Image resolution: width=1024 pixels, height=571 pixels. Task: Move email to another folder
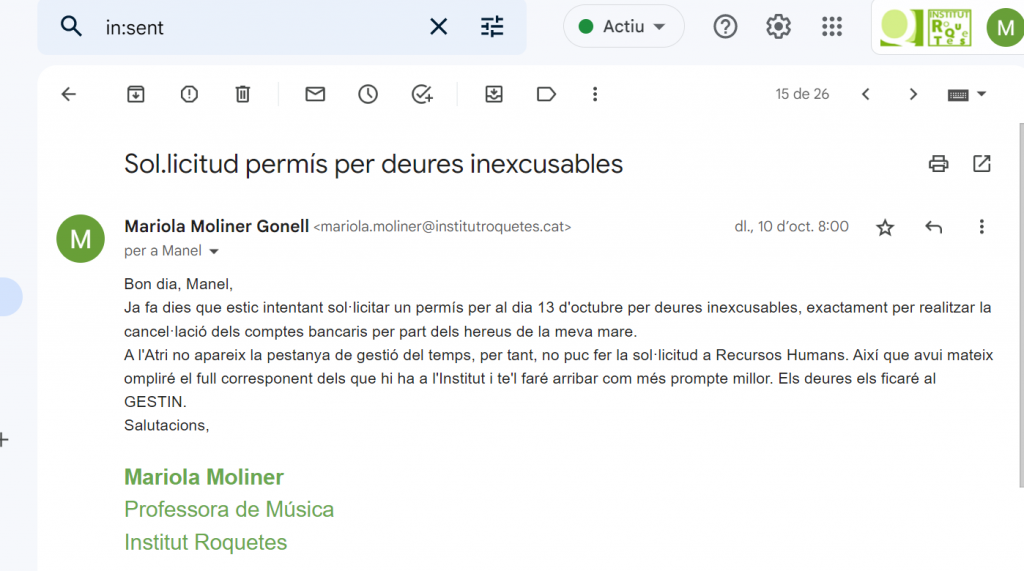pyautogui.click(x=493, y=94)
